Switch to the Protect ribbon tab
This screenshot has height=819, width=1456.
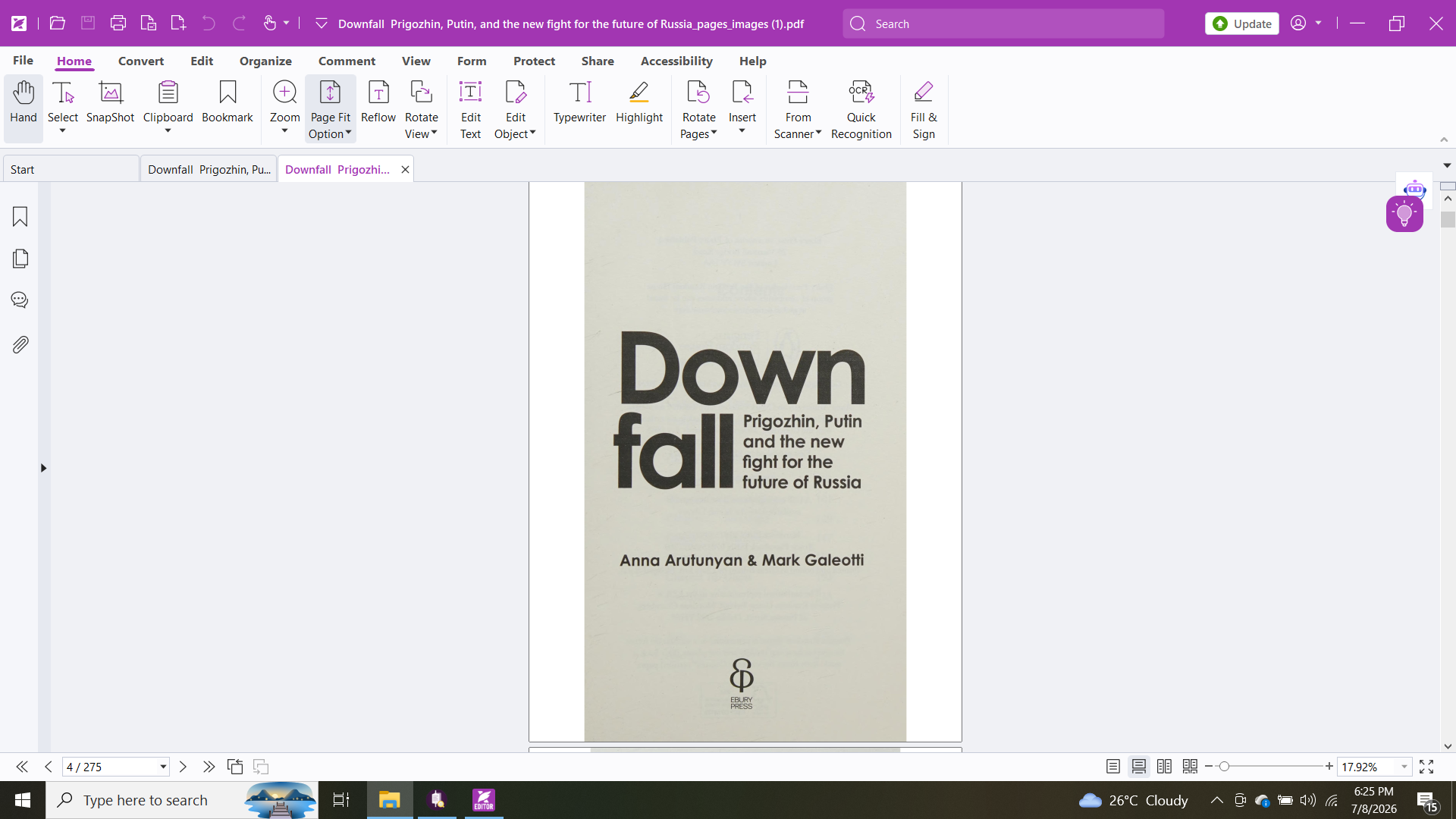pos(534,61)
